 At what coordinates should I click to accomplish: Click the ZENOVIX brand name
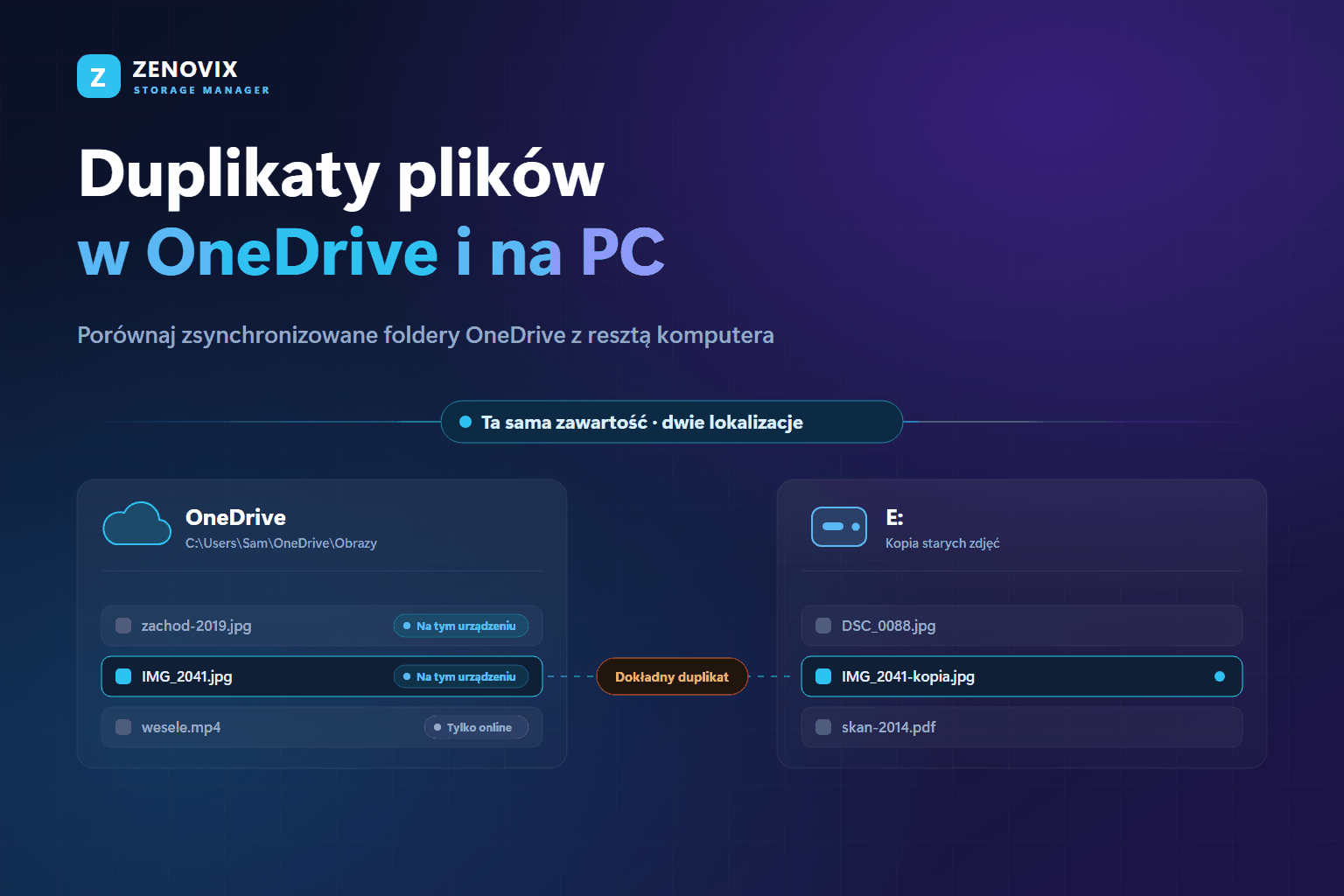(x=185, y=69)
